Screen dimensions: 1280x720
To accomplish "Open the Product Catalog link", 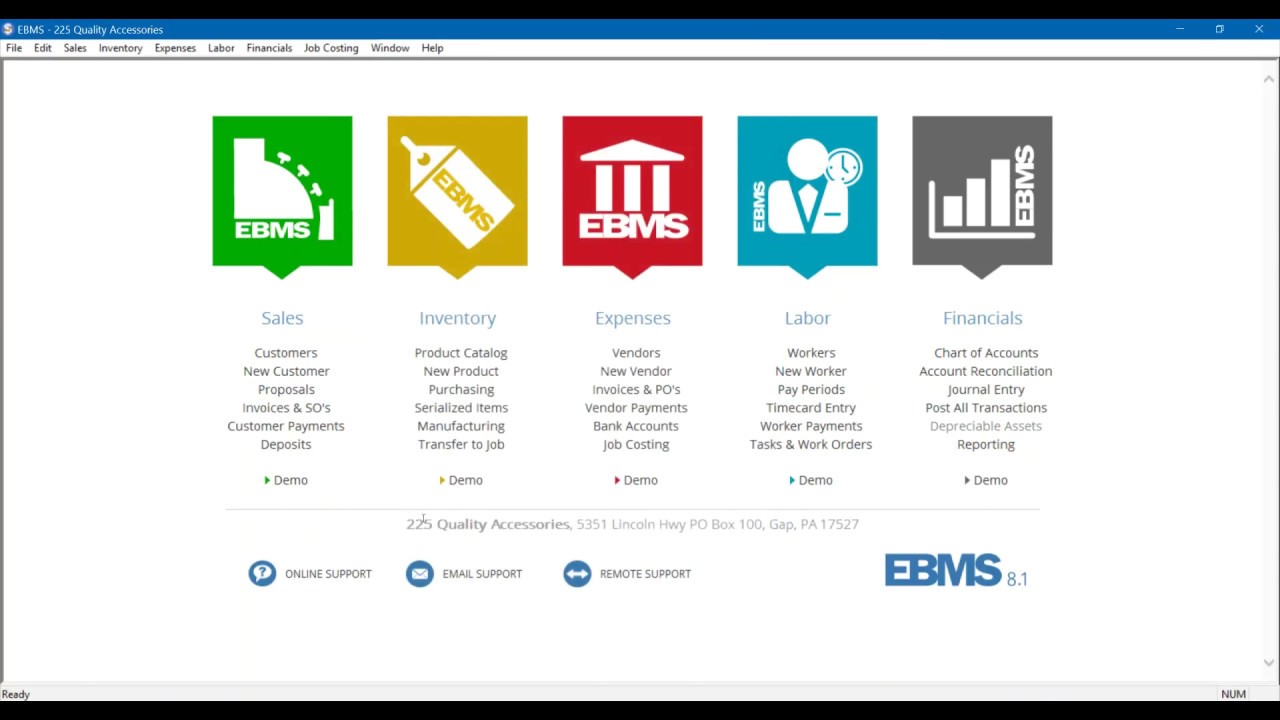I will point(461,353).
